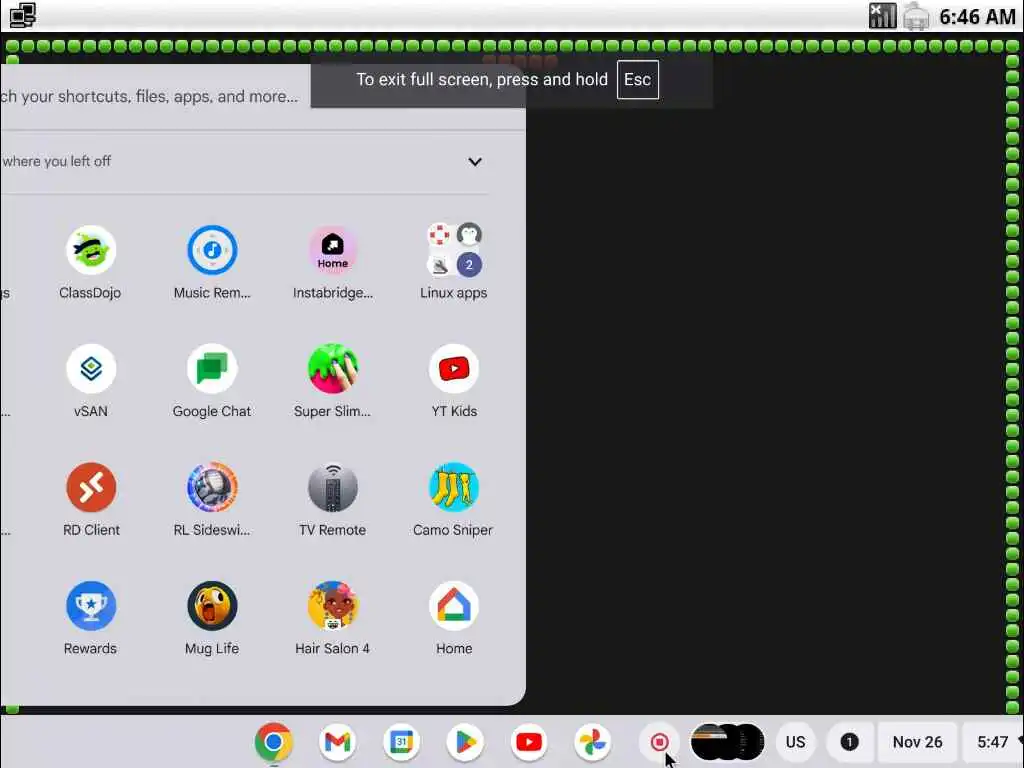This screenshot has height=768, width=1024.
Task: Launch the TV Remote app
Action: pos(332,487)
